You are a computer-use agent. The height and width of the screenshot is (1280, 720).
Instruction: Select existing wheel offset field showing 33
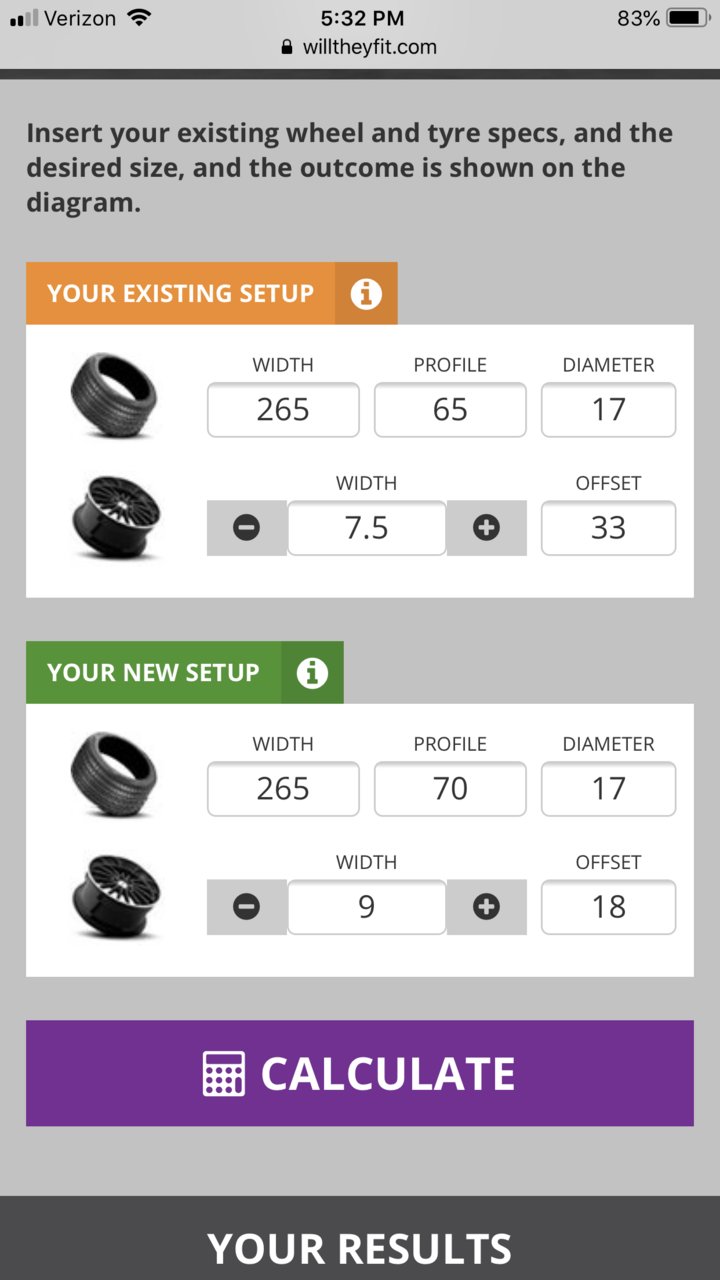[608, 528]
